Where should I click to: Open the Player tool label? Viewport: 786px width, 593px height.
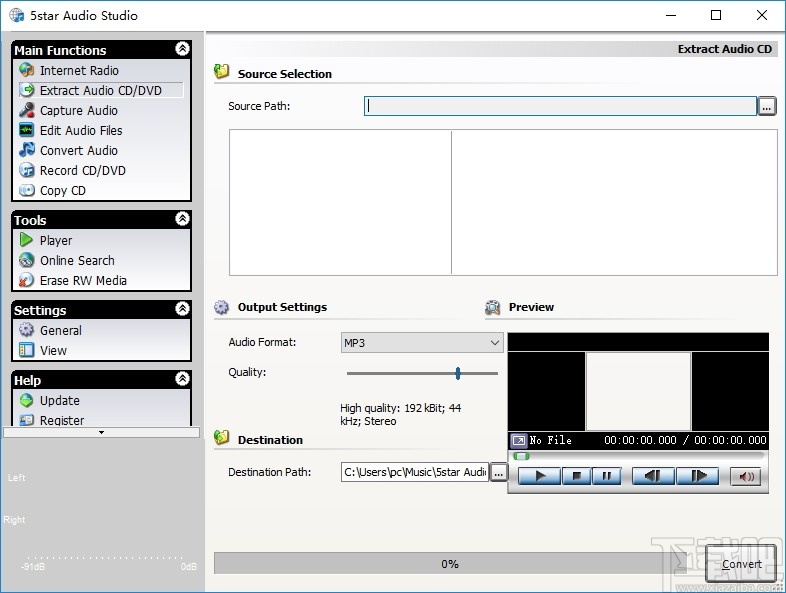coord(56,240)
